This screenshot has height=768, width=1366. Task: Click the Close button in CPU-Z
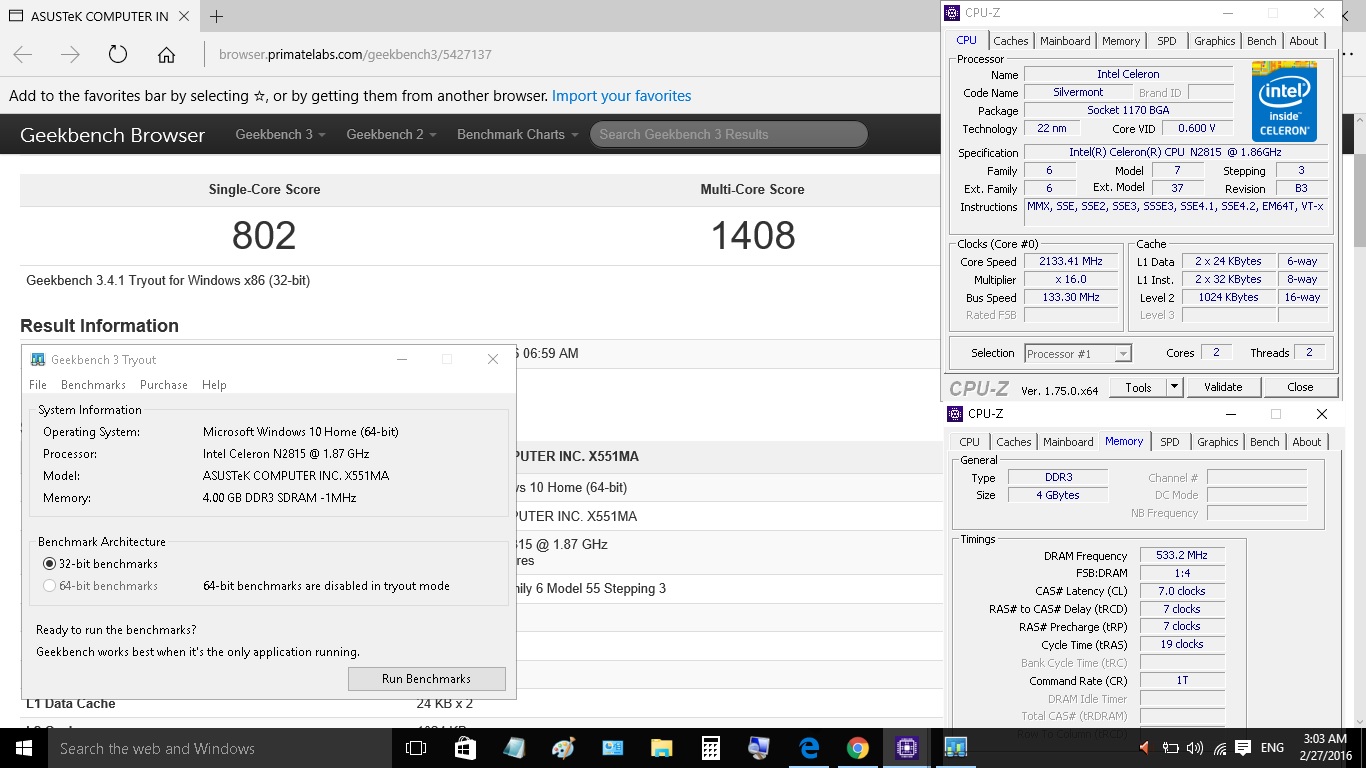tap(1301, 387)
